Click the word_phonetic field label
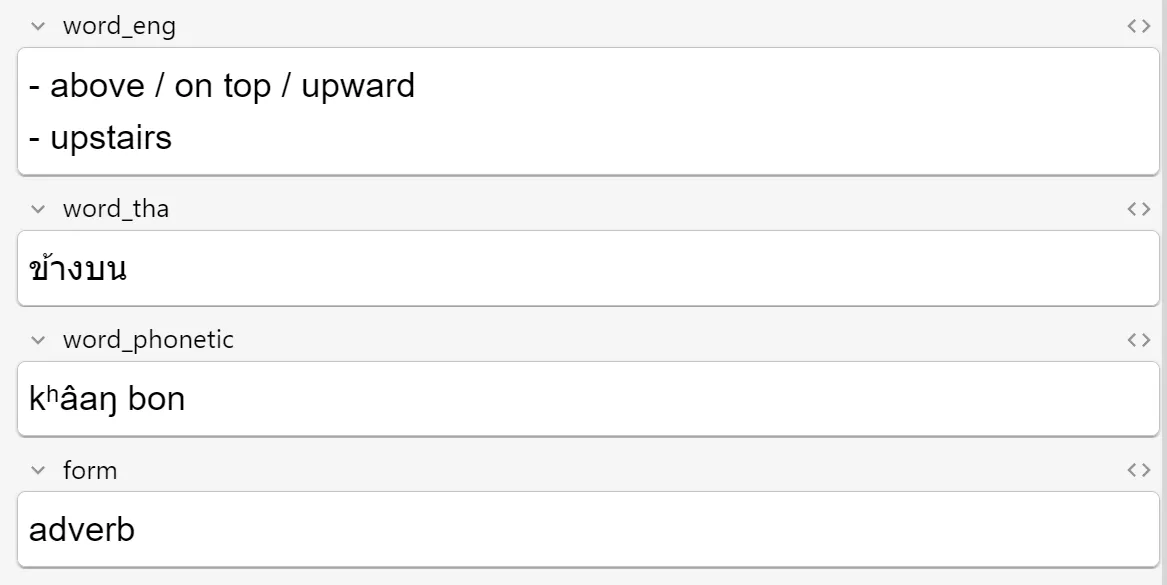Viewport: 1167px width, 585px height. coord(148,340)
